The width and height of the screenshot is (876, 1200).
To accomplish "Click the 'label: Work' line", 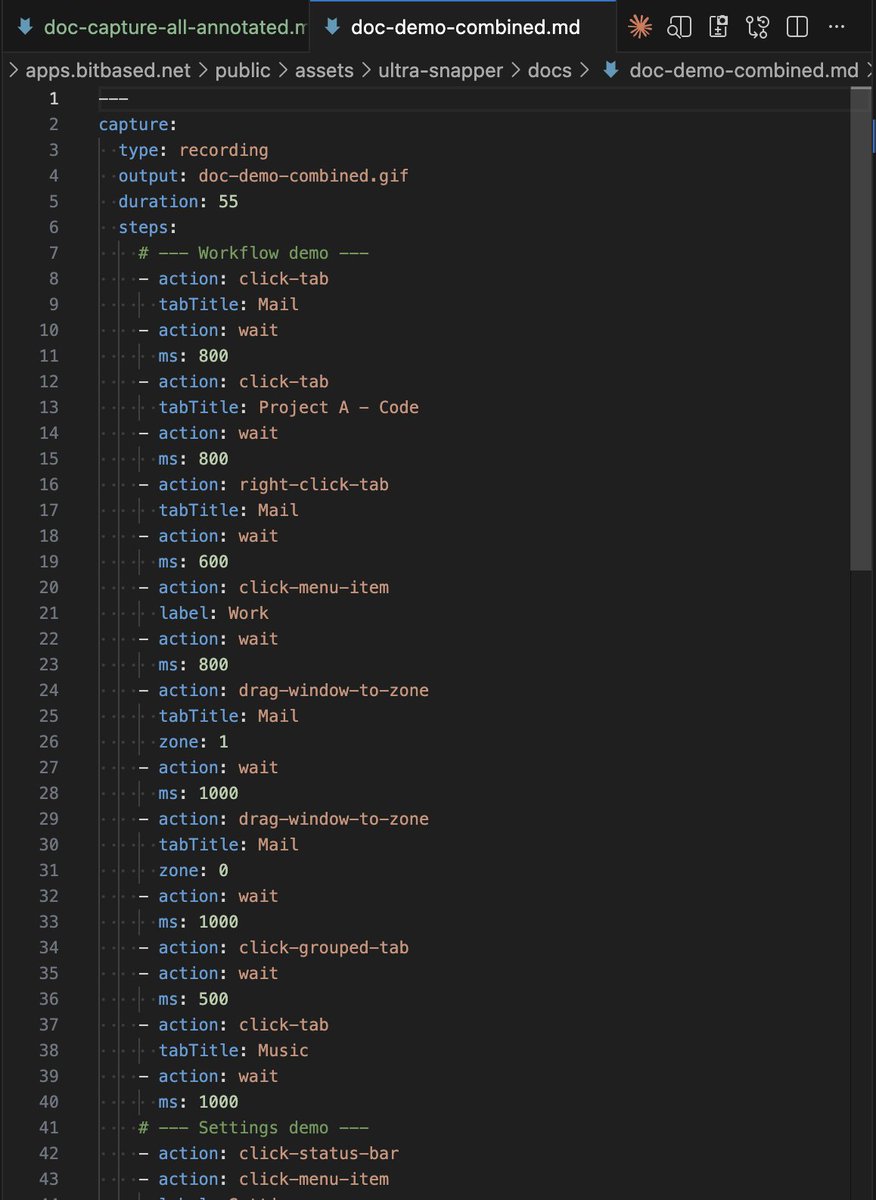I will (213, 613).
